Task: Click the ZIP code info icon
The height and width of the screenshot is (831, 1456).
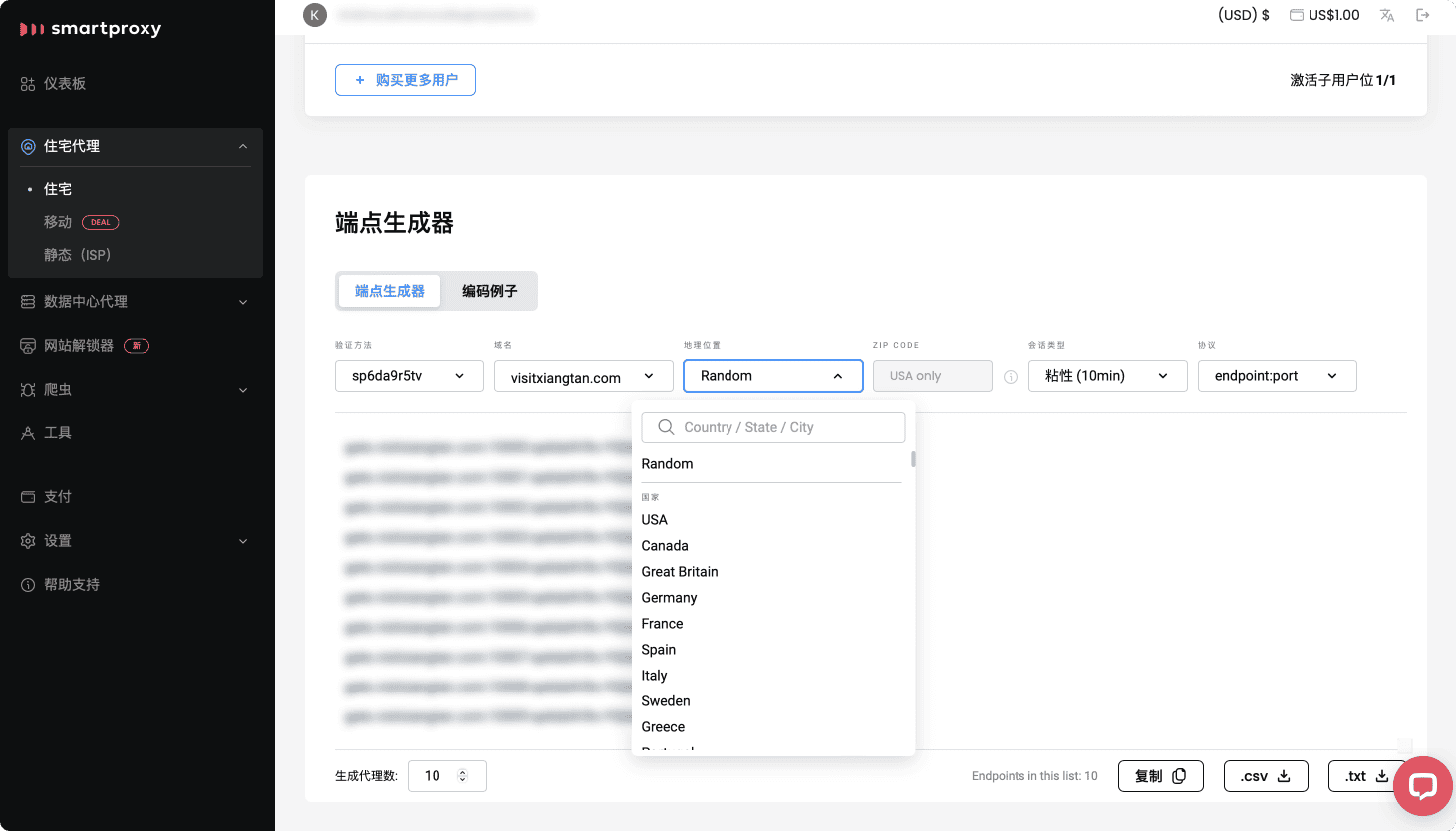Action: [1011, 377]
